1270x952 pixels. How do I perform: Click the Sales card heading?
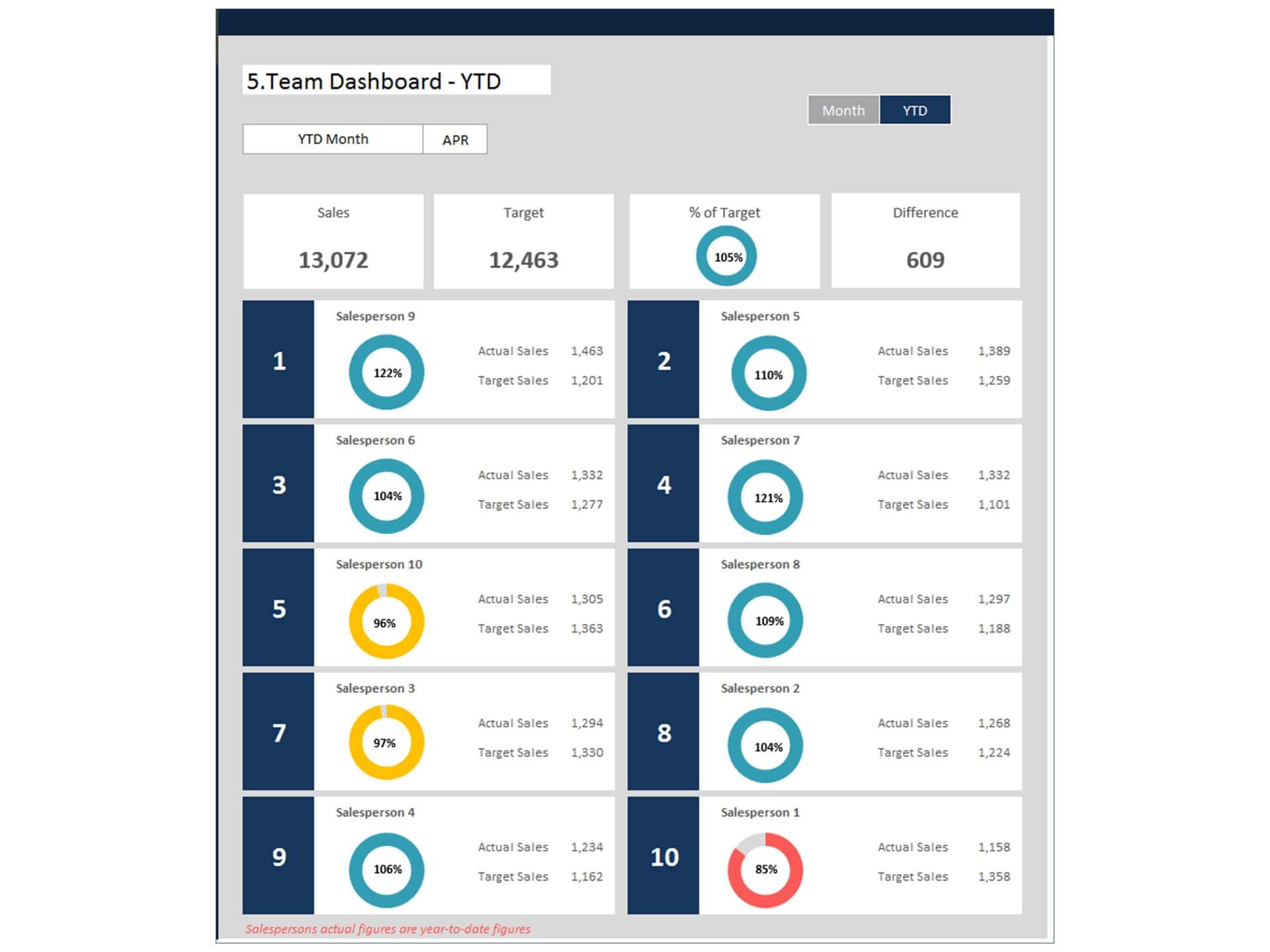click(x=333, y=213)
